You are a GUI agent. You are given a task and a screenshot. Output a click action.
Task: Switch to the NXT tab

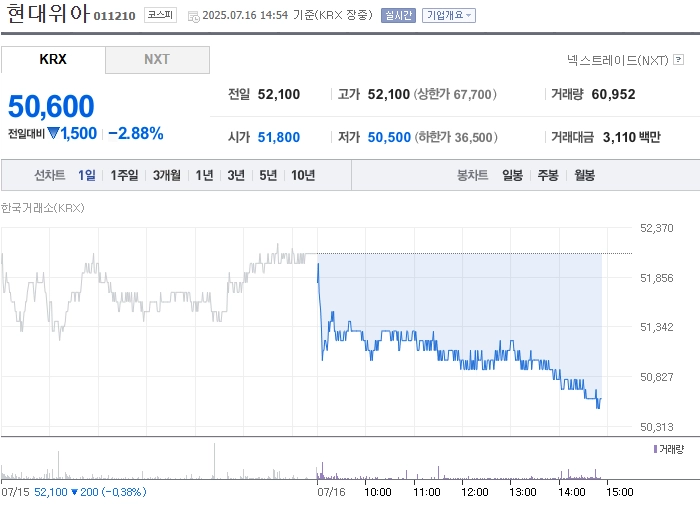click(x=157, y=59)
